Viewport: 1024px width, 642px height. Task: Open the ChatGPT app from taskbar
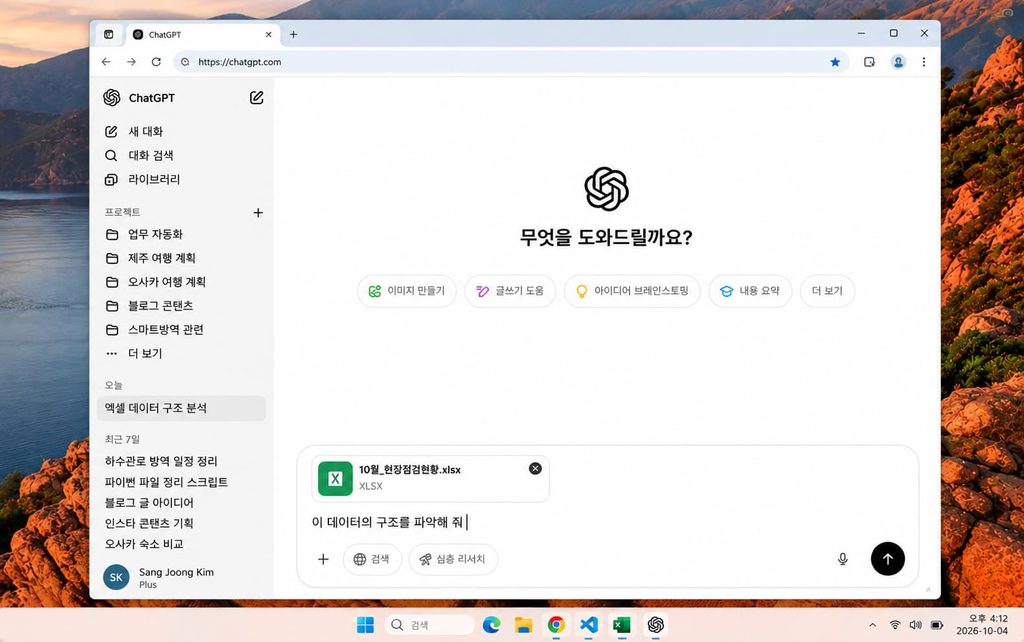(x=656, y=625)
